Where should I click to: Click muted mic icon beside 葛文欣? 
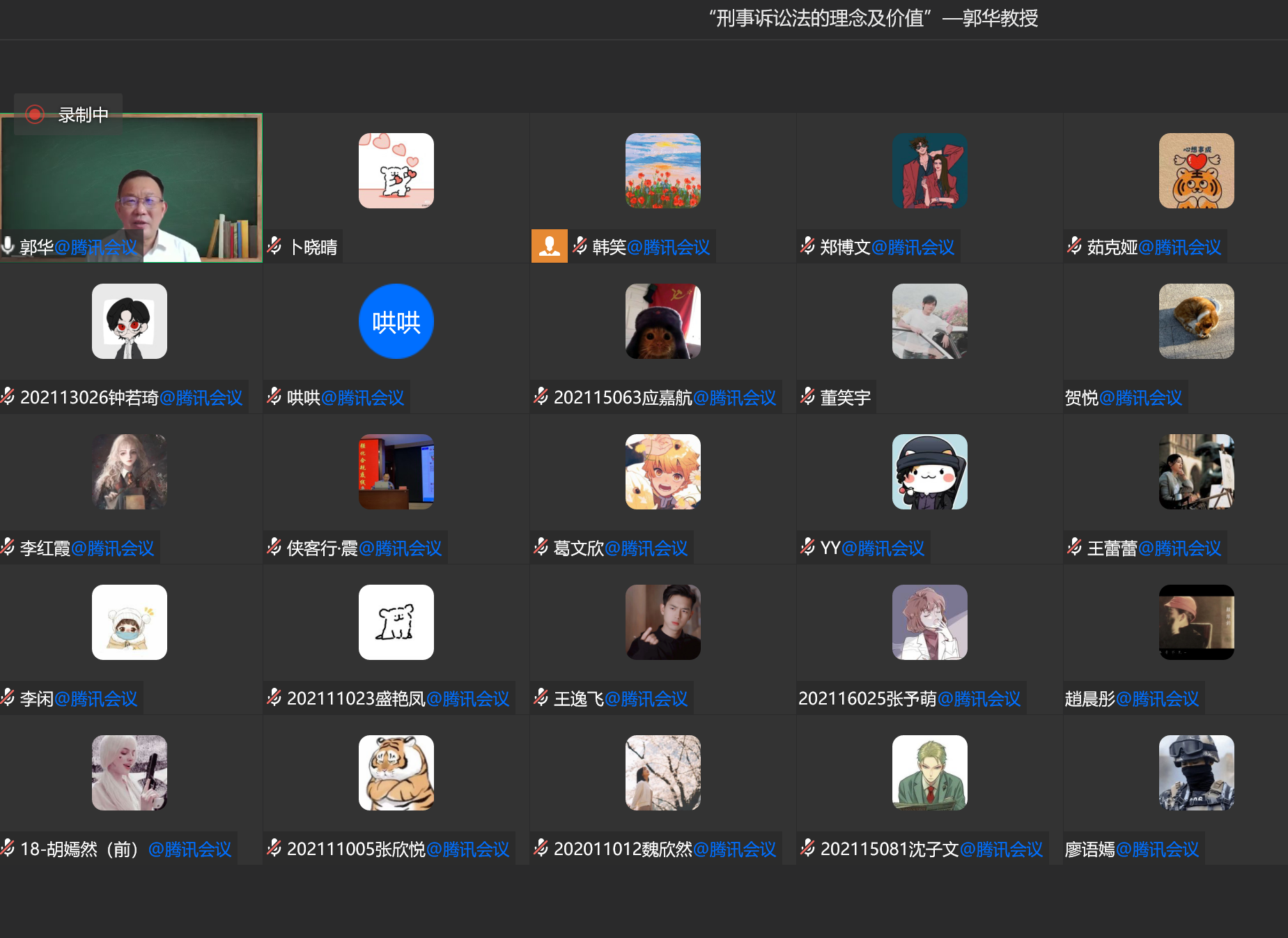541,547
